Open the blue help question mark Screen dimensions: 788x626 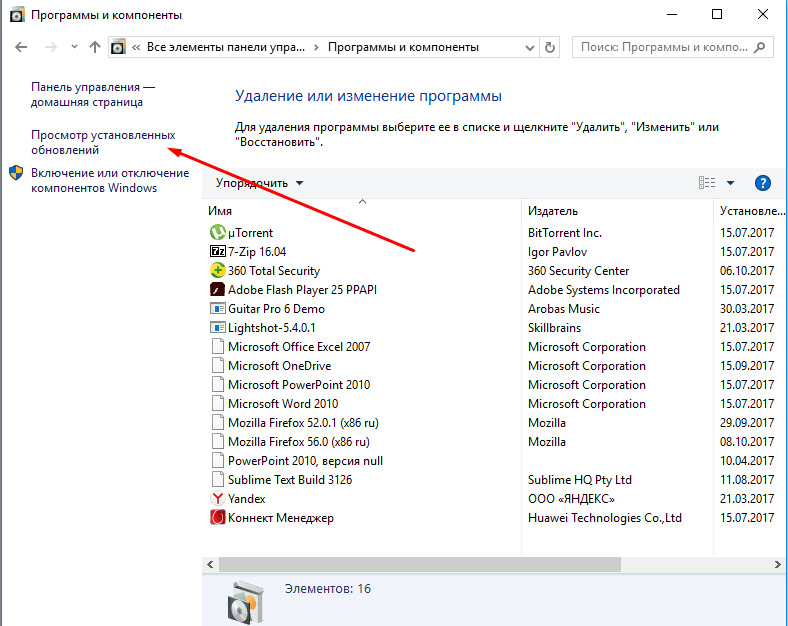(763, 183)
